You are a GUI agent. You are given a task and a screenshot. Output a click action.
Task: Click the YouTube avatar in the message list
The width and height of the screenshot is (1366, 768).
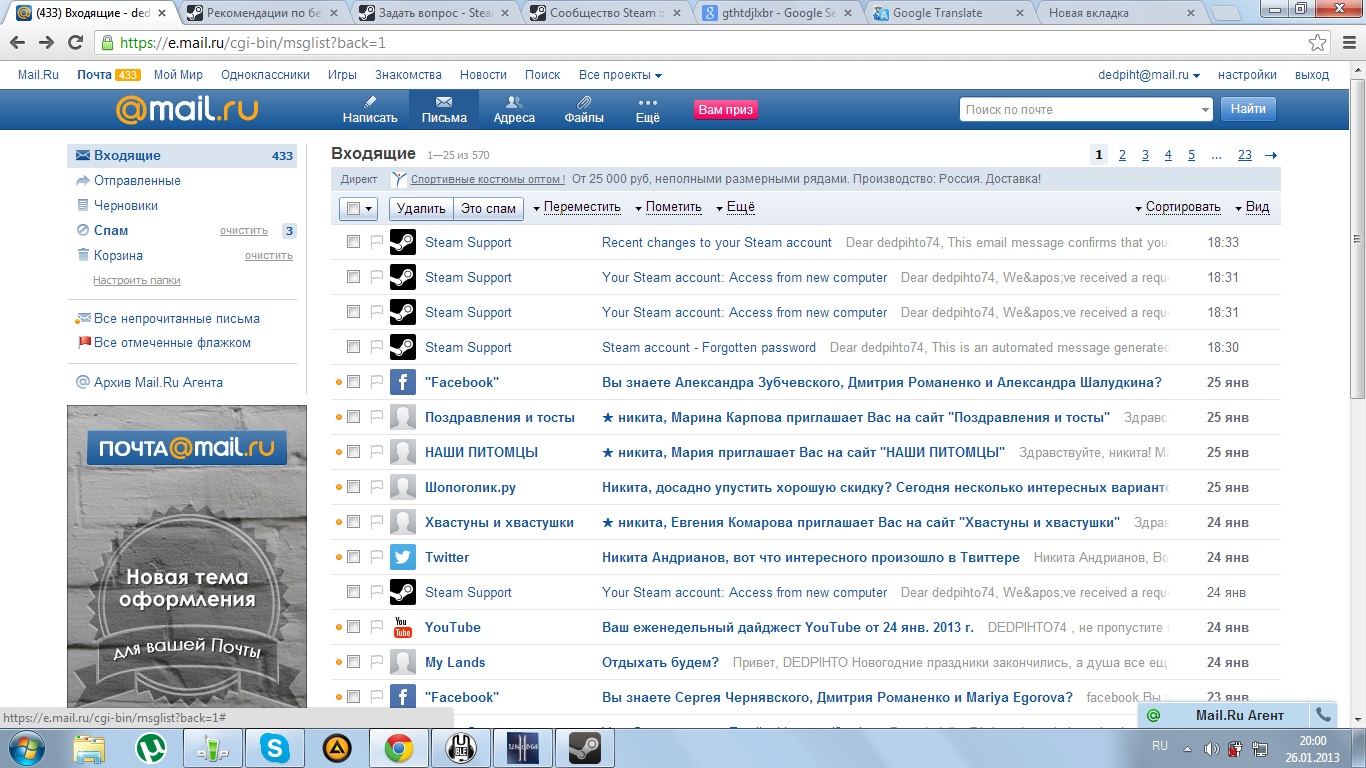coord(403,627)
